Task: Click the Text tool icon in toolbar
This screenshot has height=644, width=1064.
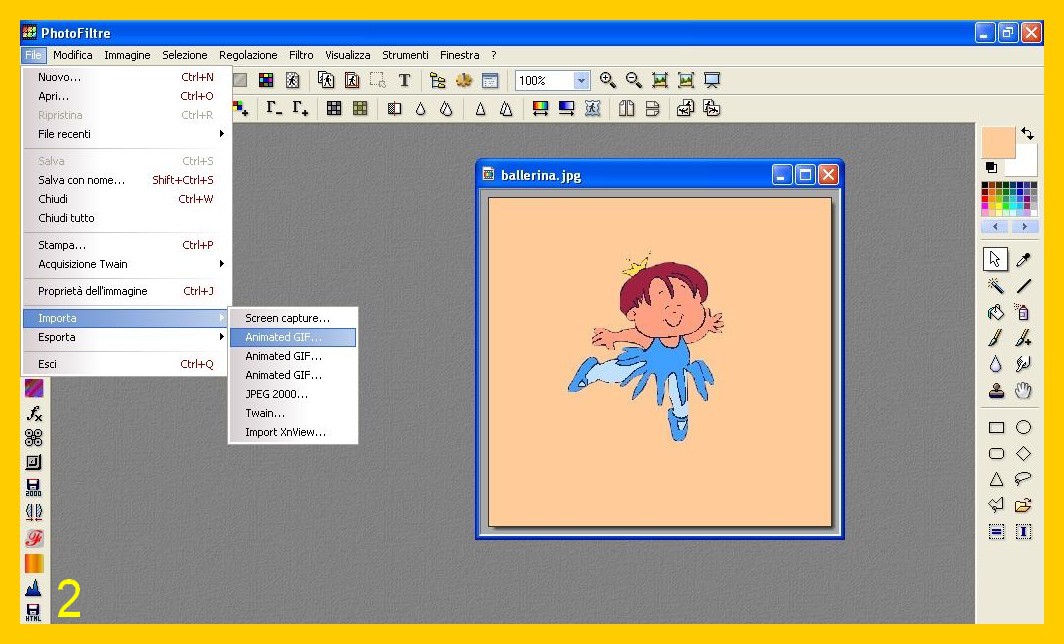Action: click(404, 81)
